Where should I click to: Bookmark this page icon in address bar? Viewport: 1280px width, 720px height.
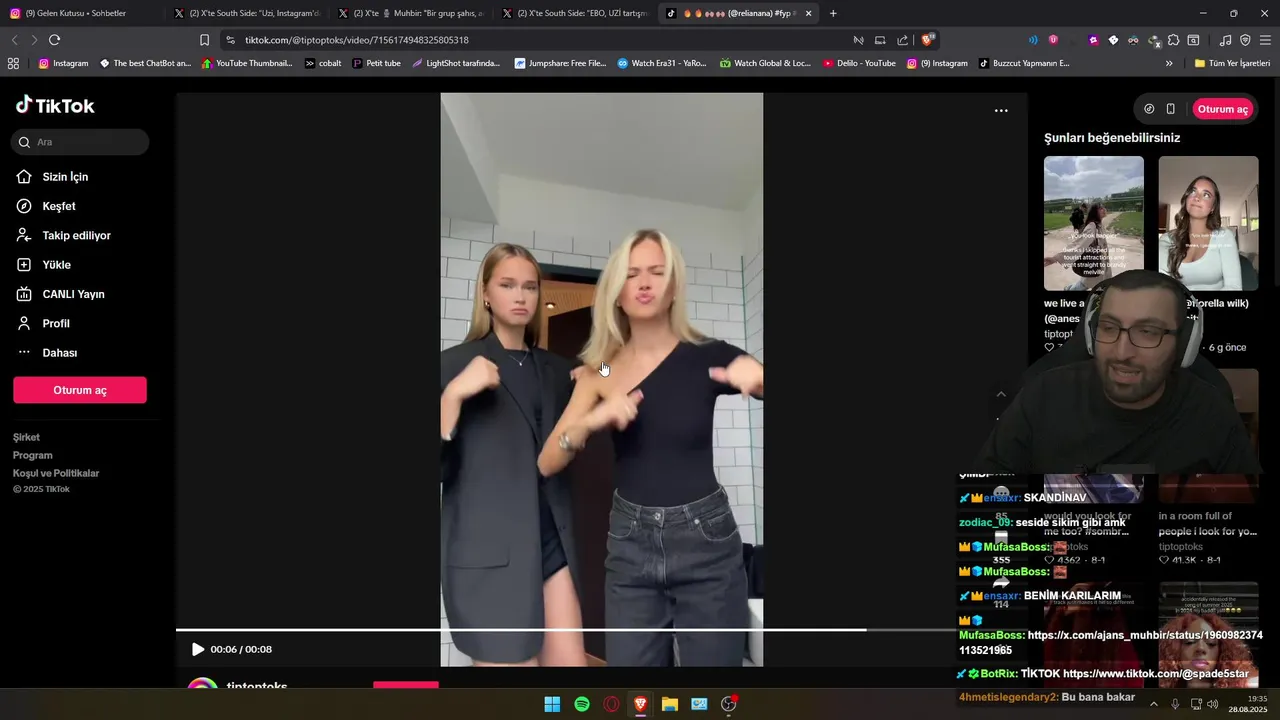tap(204, 40)
